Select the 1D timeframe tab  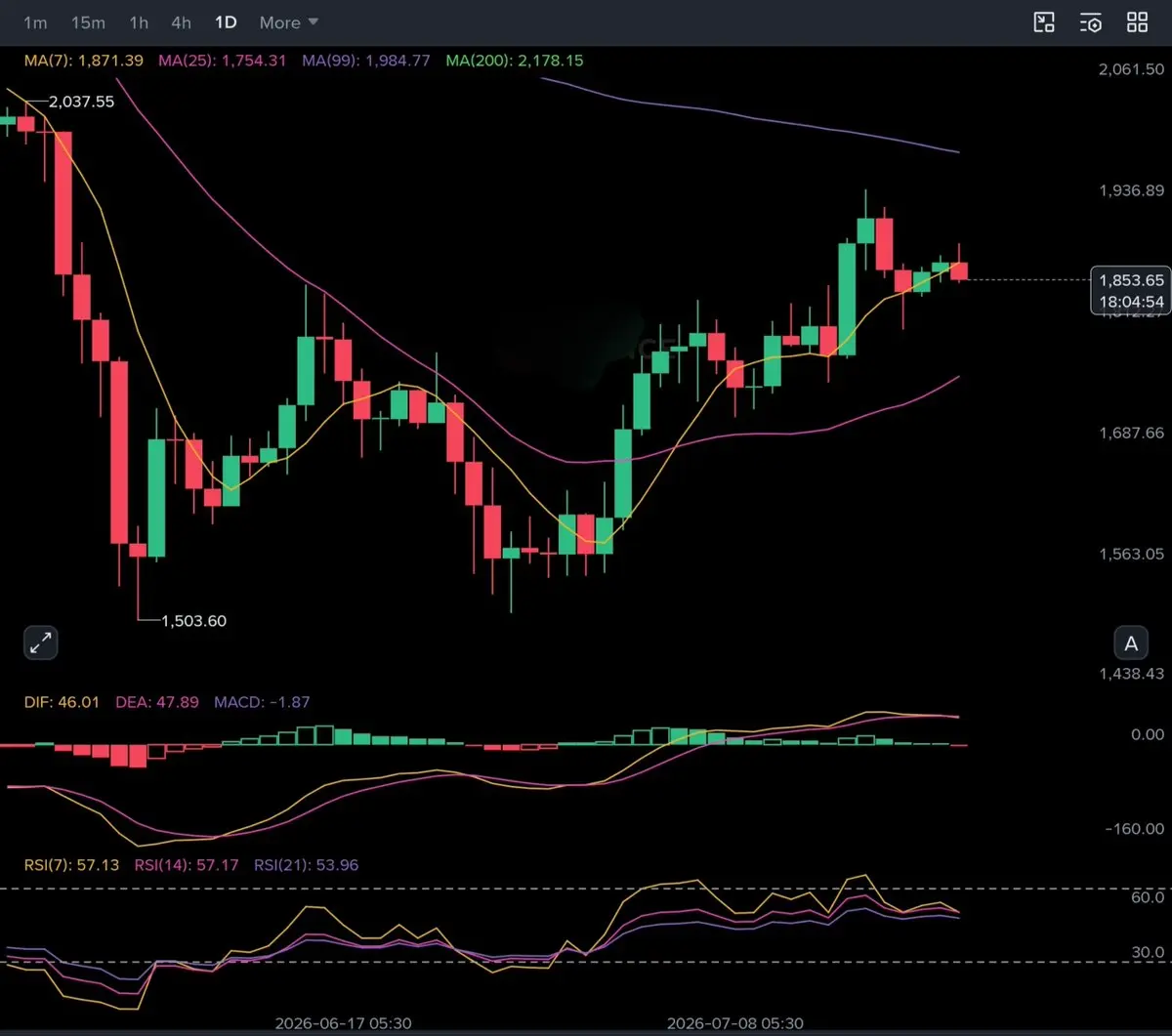pyautogui.click(x=226, y=22)
